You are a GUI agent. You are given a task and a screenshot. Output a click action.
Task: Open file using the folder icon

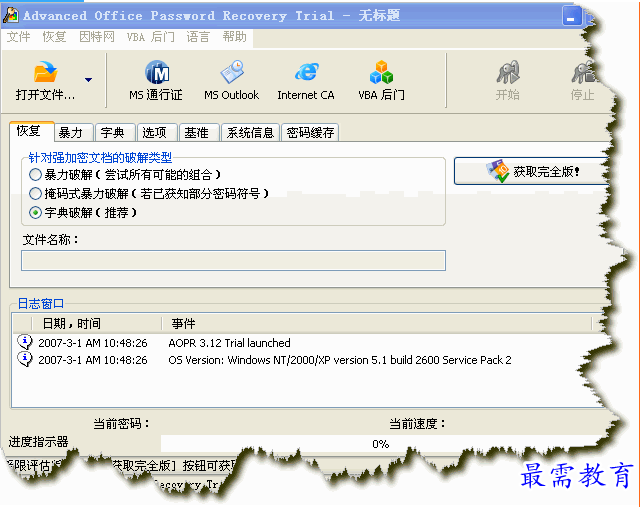(45, 72)
